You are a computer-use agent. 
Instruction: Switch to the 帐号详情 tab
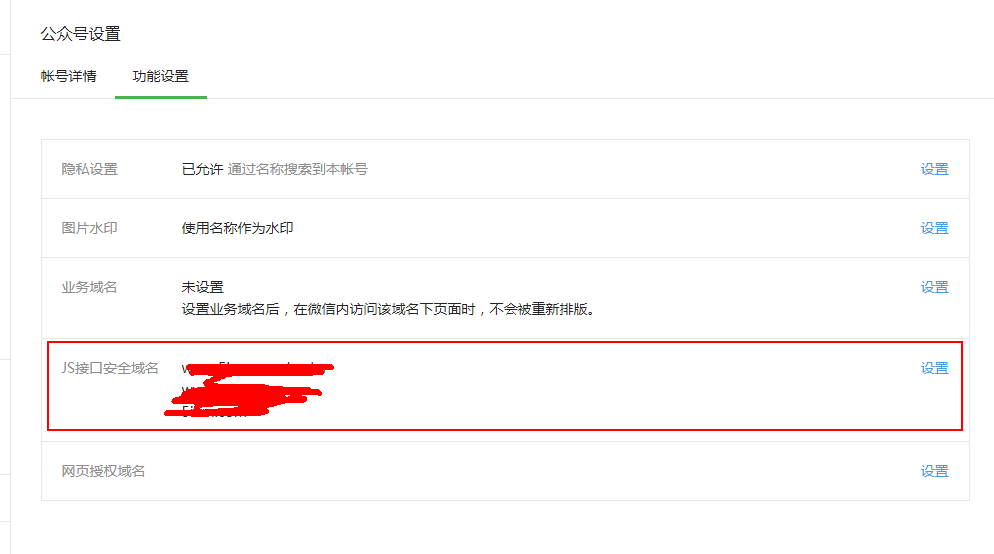(68, 76)
